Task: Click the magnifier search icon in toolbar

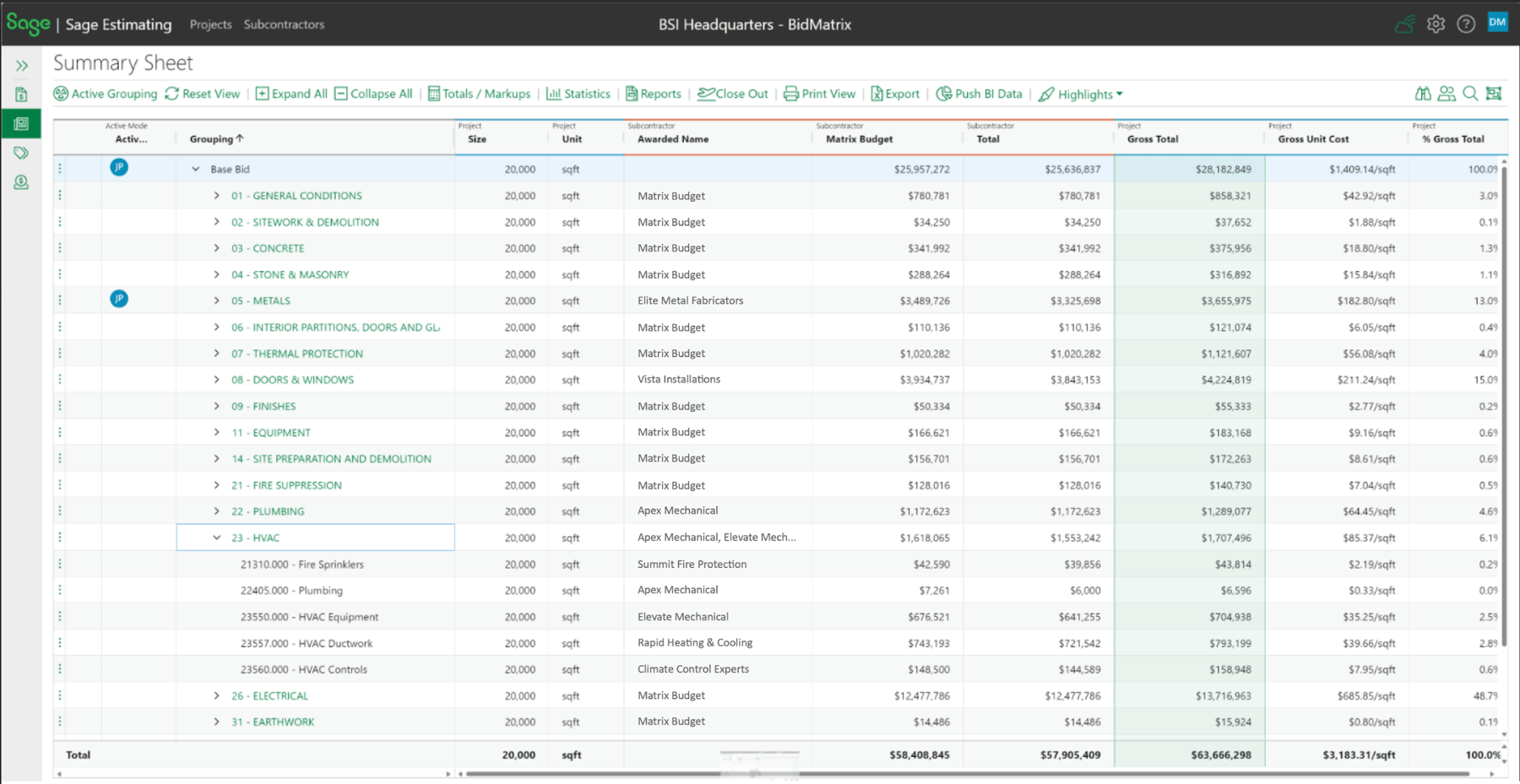Action: pos(1470,94)
